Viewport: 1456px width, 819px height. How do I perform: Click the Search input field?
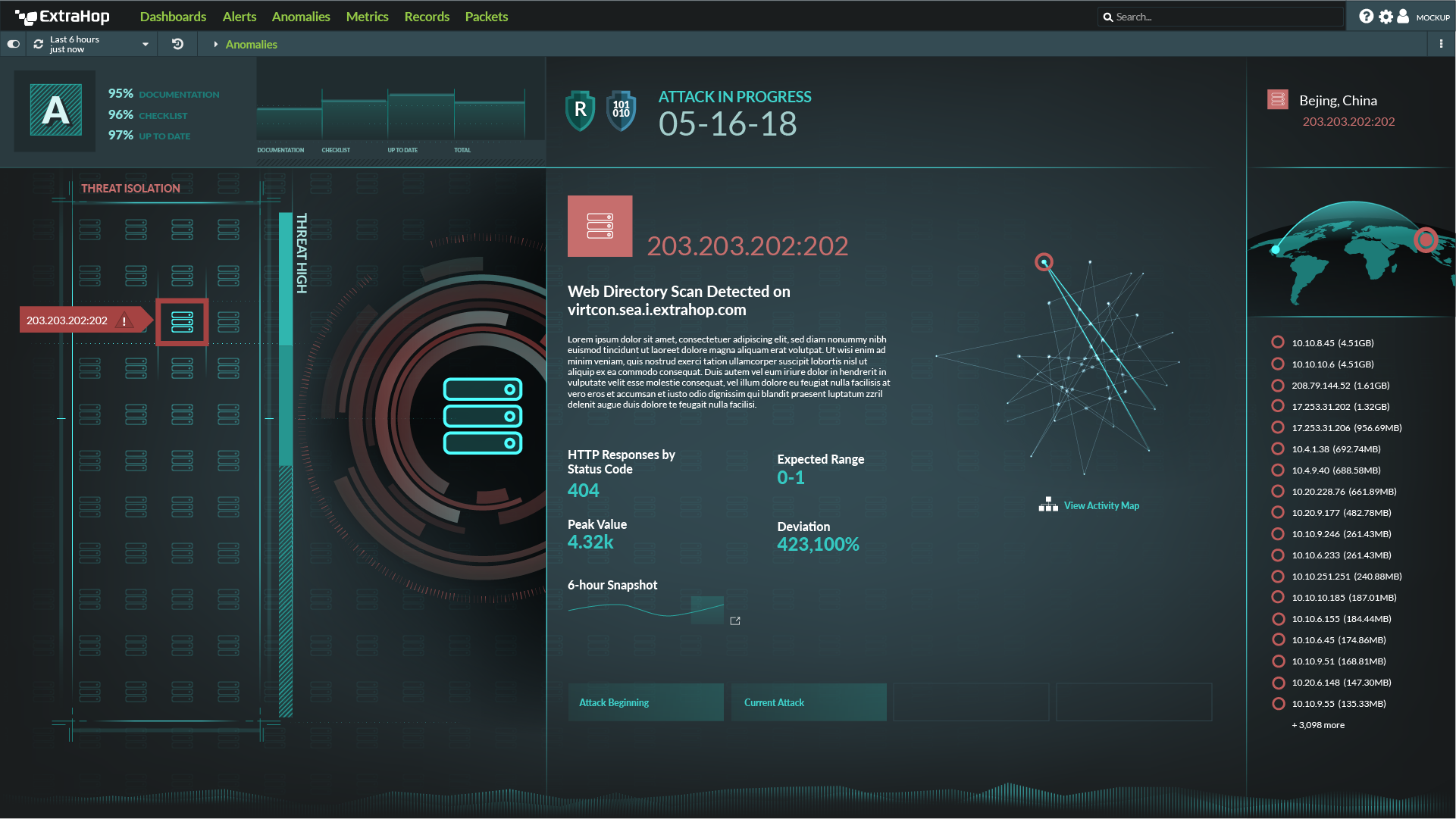[1220, 17]
